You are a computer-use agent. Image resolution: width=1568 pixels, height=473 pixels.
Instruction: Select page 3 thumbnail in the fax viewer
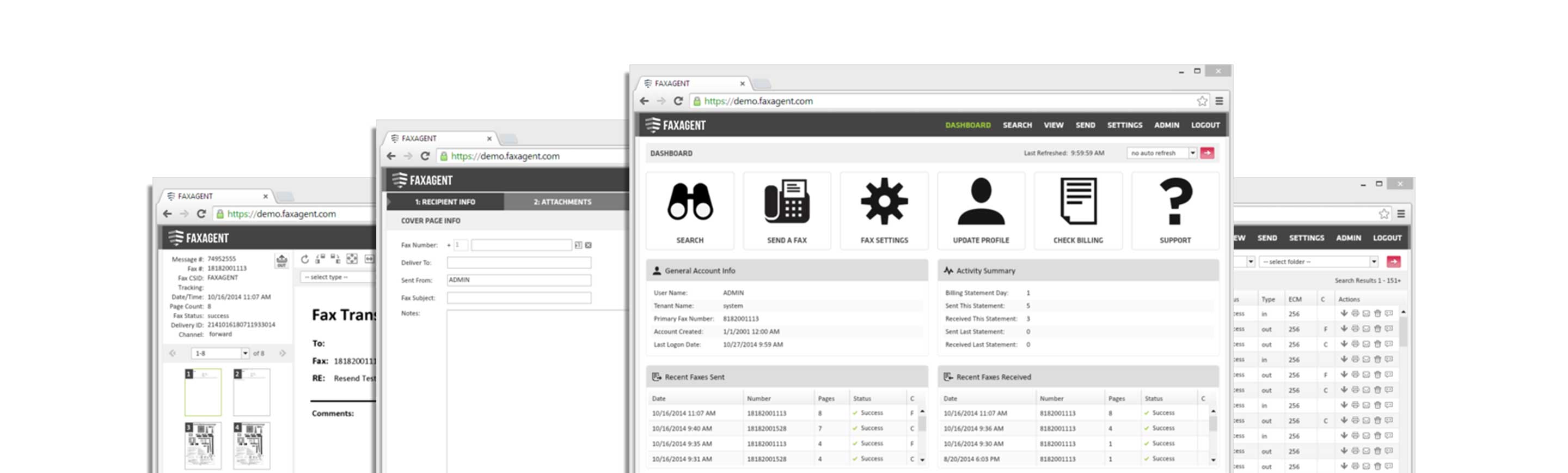click(x=203, y=445)
